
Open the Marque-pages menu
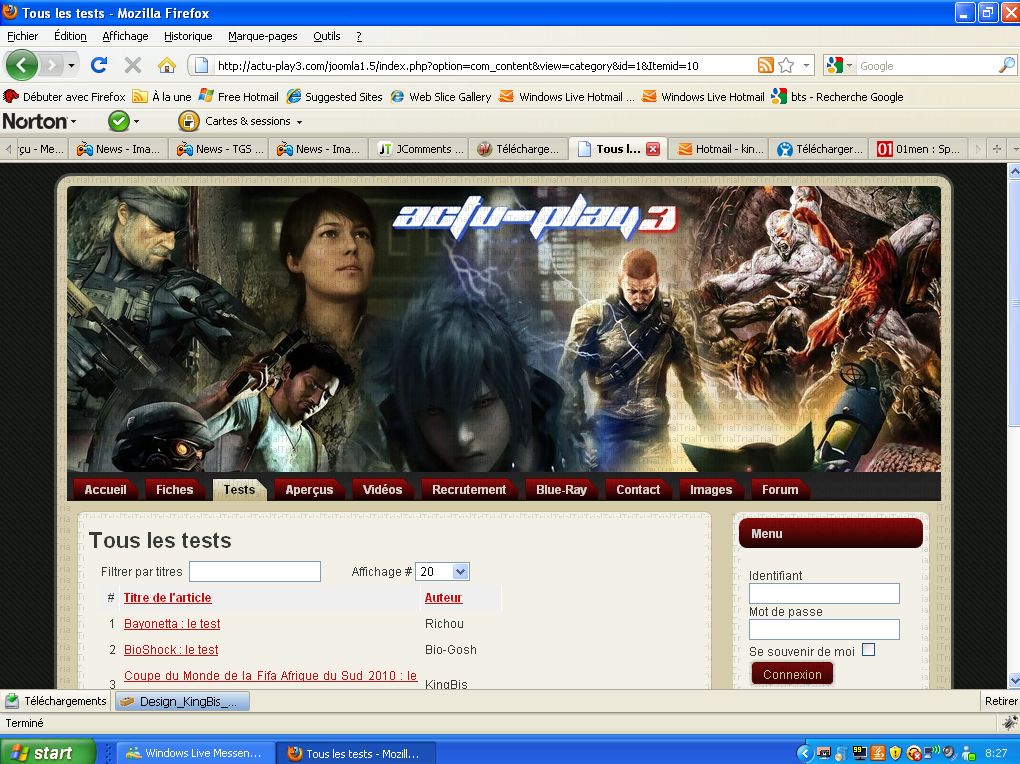[263, 36]
